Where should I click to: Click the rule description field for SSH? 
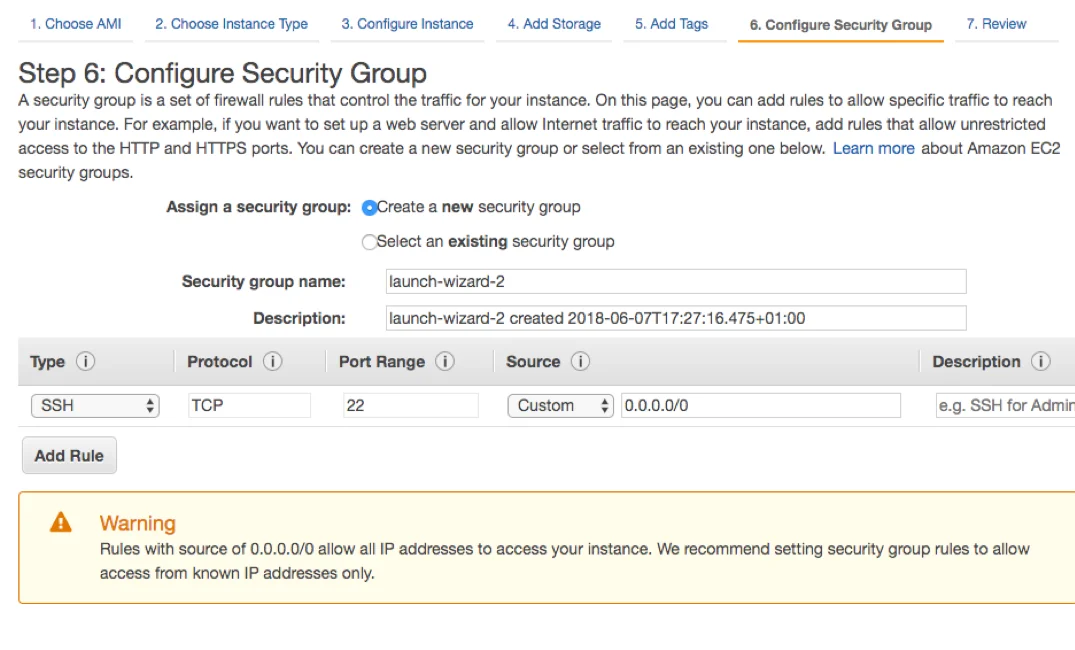point(1005,406)
